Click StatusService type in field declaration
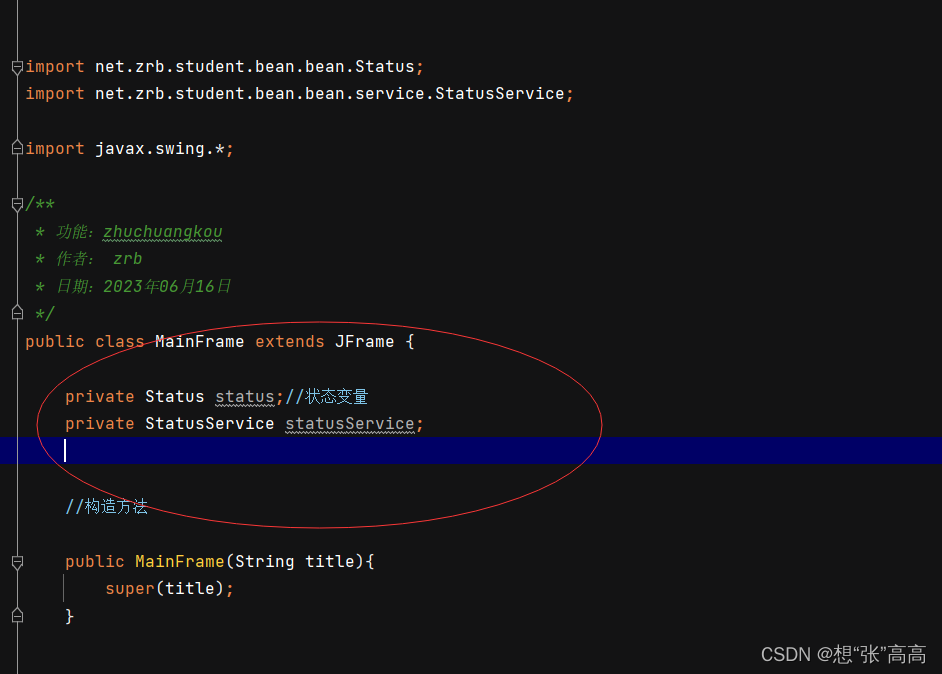The height and width of the screenshot is (674, 942). click(x=210, y=424)
